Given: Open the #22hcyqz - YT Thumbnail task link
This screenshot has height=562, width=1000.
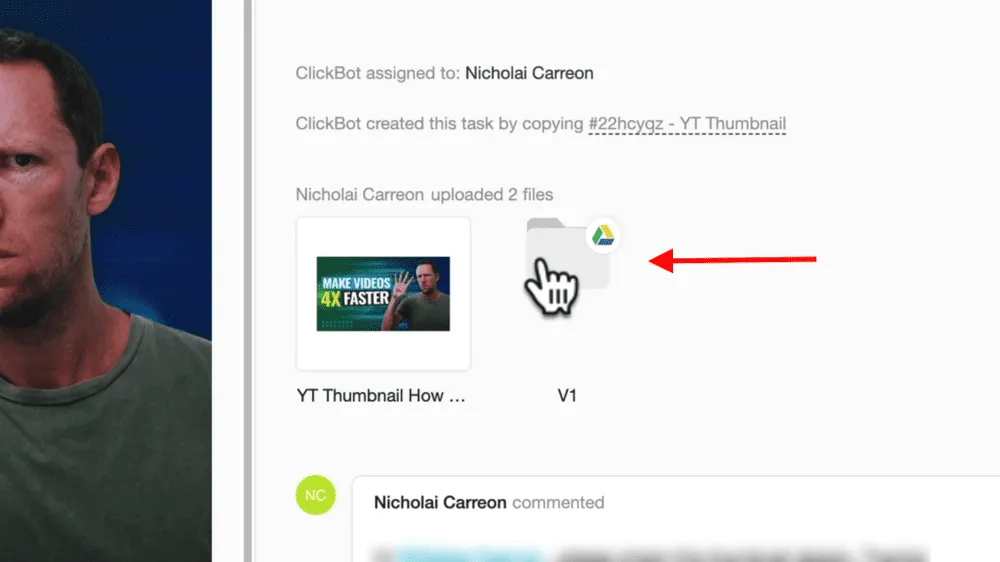Looking at the screenshot, I should click(687, 124).
